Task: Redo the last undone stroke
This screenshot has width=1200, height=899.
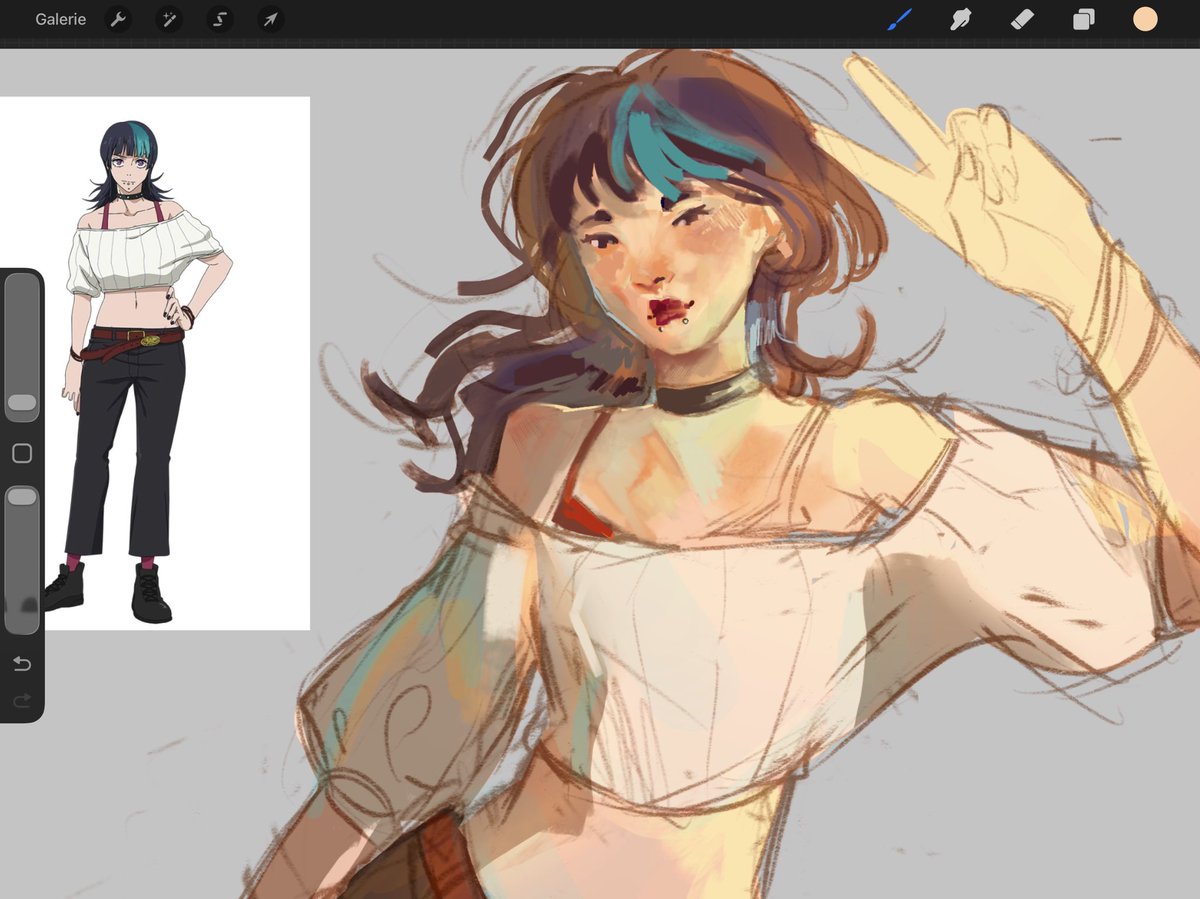Action: pyautogui.click(x=22, y=700)
